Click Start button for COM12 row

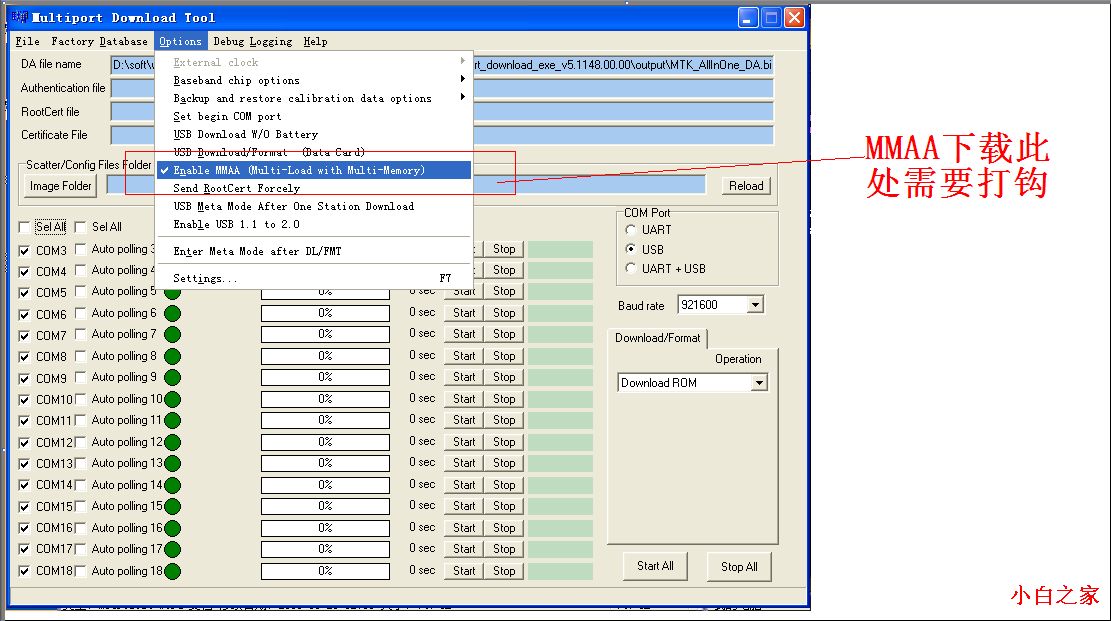click(x=464, y=442)
